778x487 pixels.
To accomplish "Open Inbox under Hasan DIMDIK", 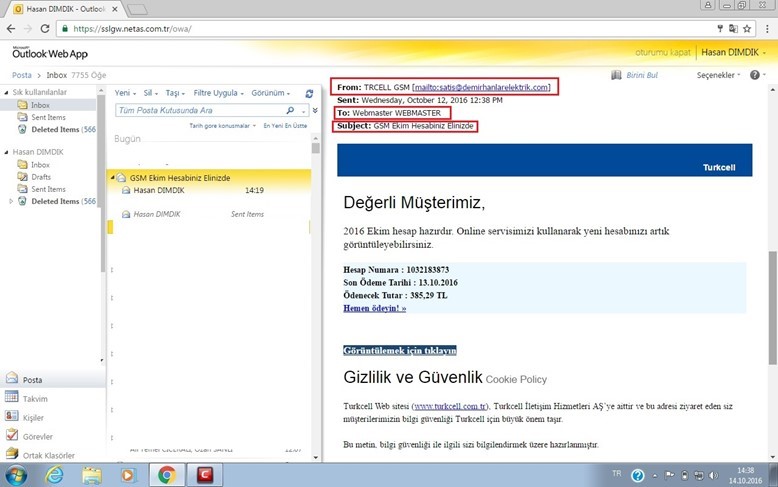I will [x=40, y=165].
